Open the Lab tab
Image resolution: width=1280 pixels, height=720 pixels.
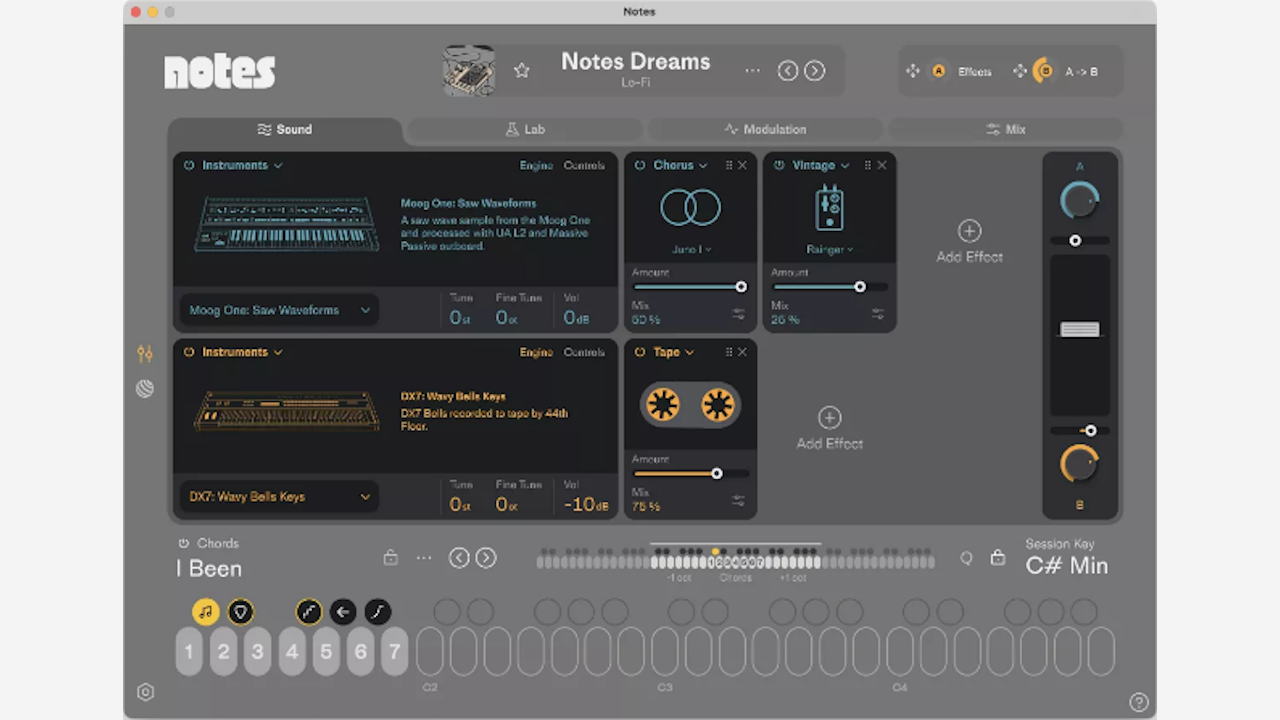(x=525, y=129)
